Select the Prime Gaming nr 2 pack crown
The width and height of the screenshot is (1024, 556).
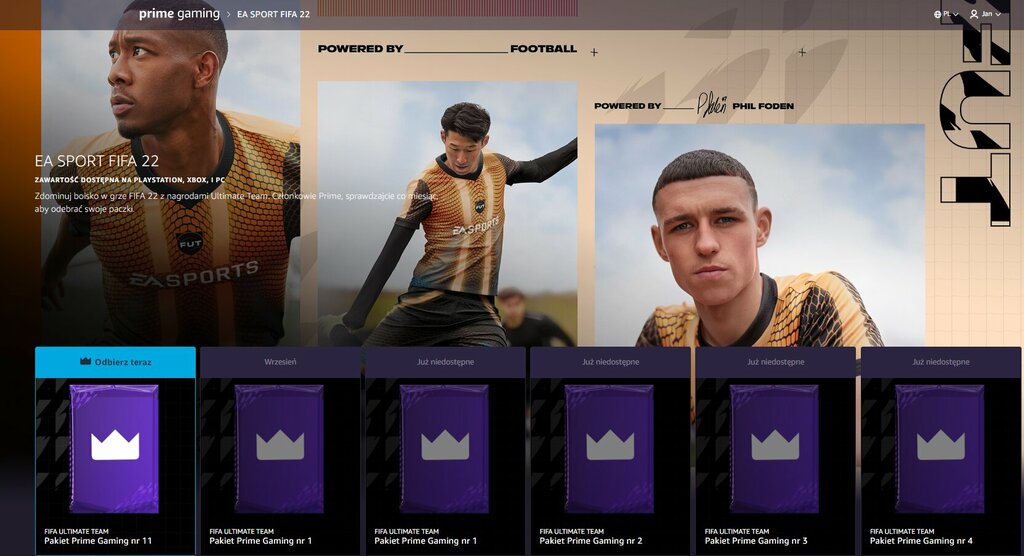click(610, 446)
